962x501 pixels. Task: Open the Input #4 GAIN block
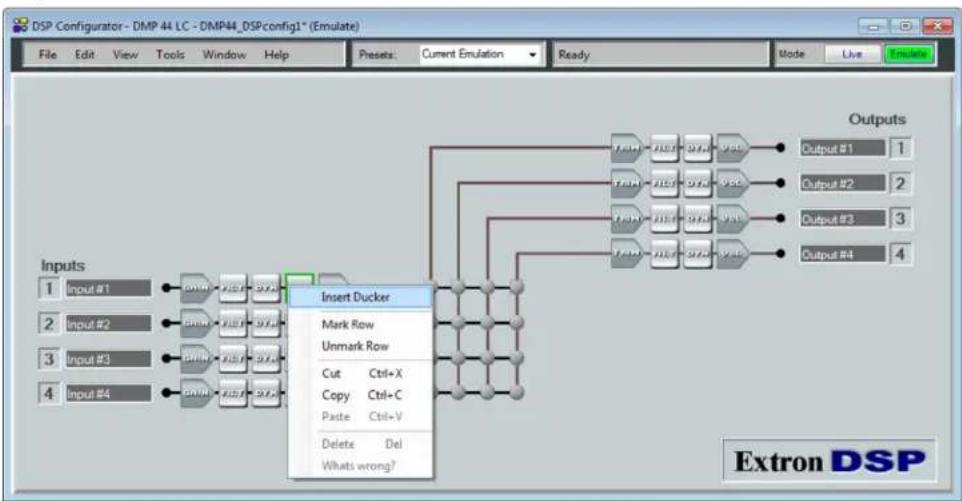[196, 393]
